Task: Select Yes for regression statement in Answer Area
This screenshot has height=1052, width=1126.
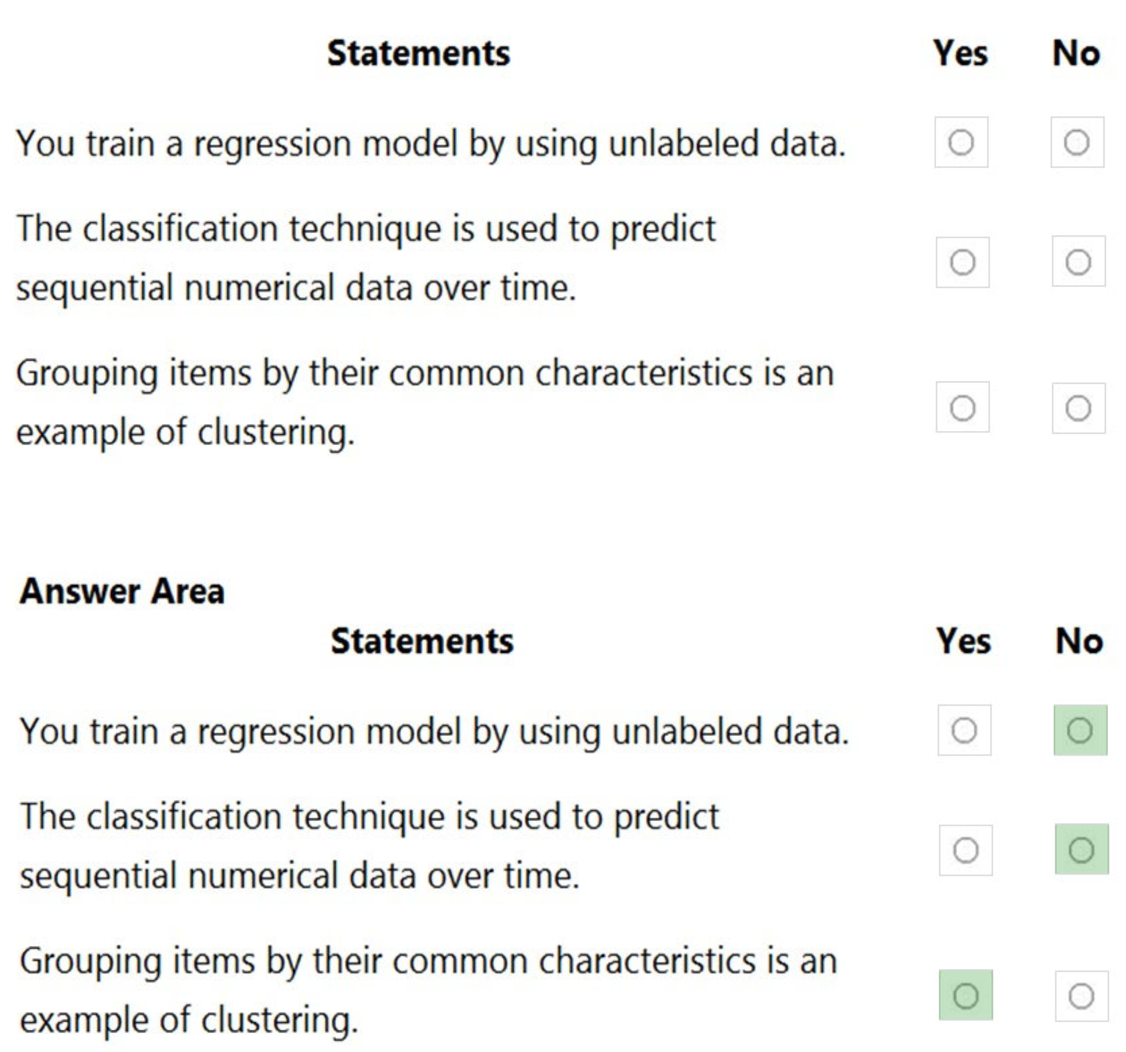Action: [964, 731]
